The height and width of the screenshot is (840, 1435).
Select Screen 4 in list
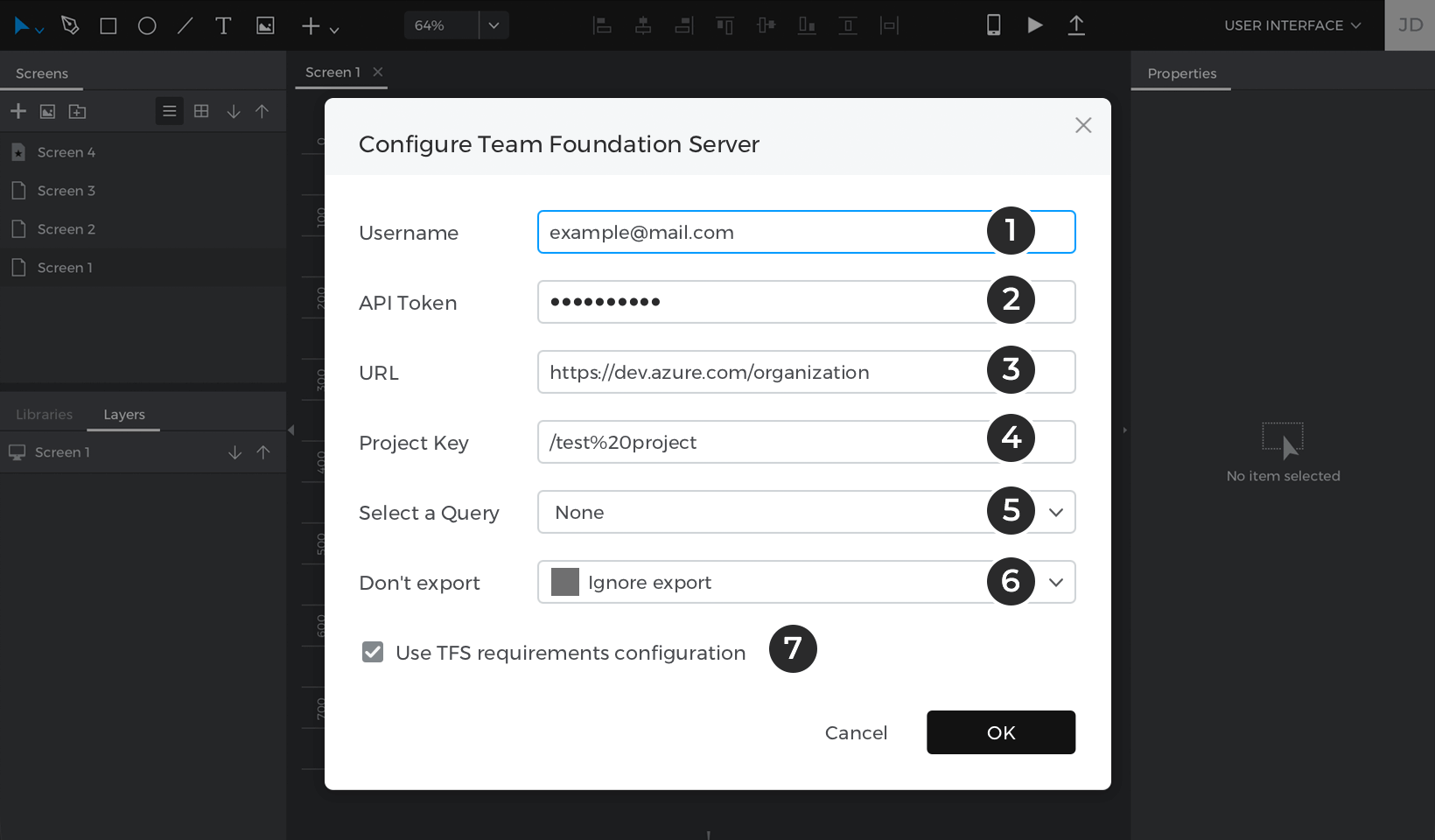[x=143, y=152]
